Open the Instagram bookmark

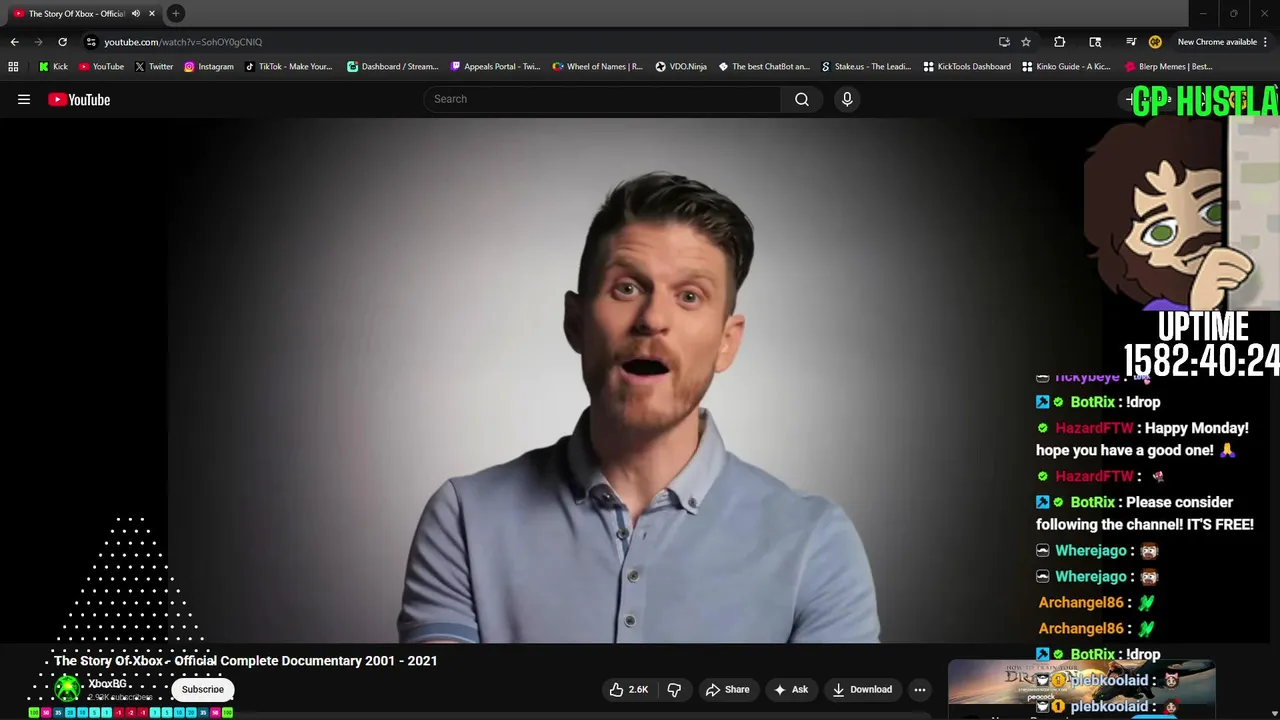coord(208,66)
